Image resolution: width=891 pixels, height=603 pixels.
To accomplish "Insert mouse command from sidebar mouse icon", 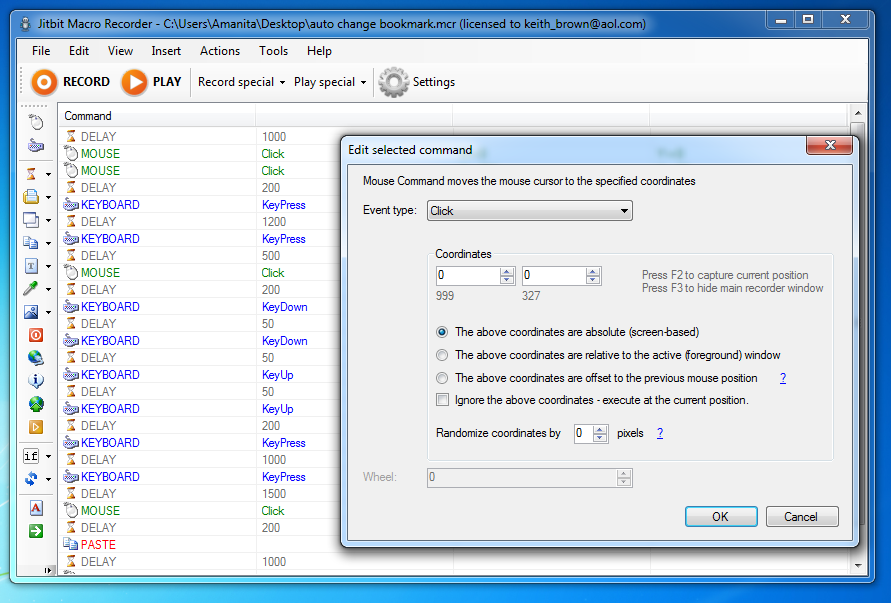I will click(x=36, y=122).
